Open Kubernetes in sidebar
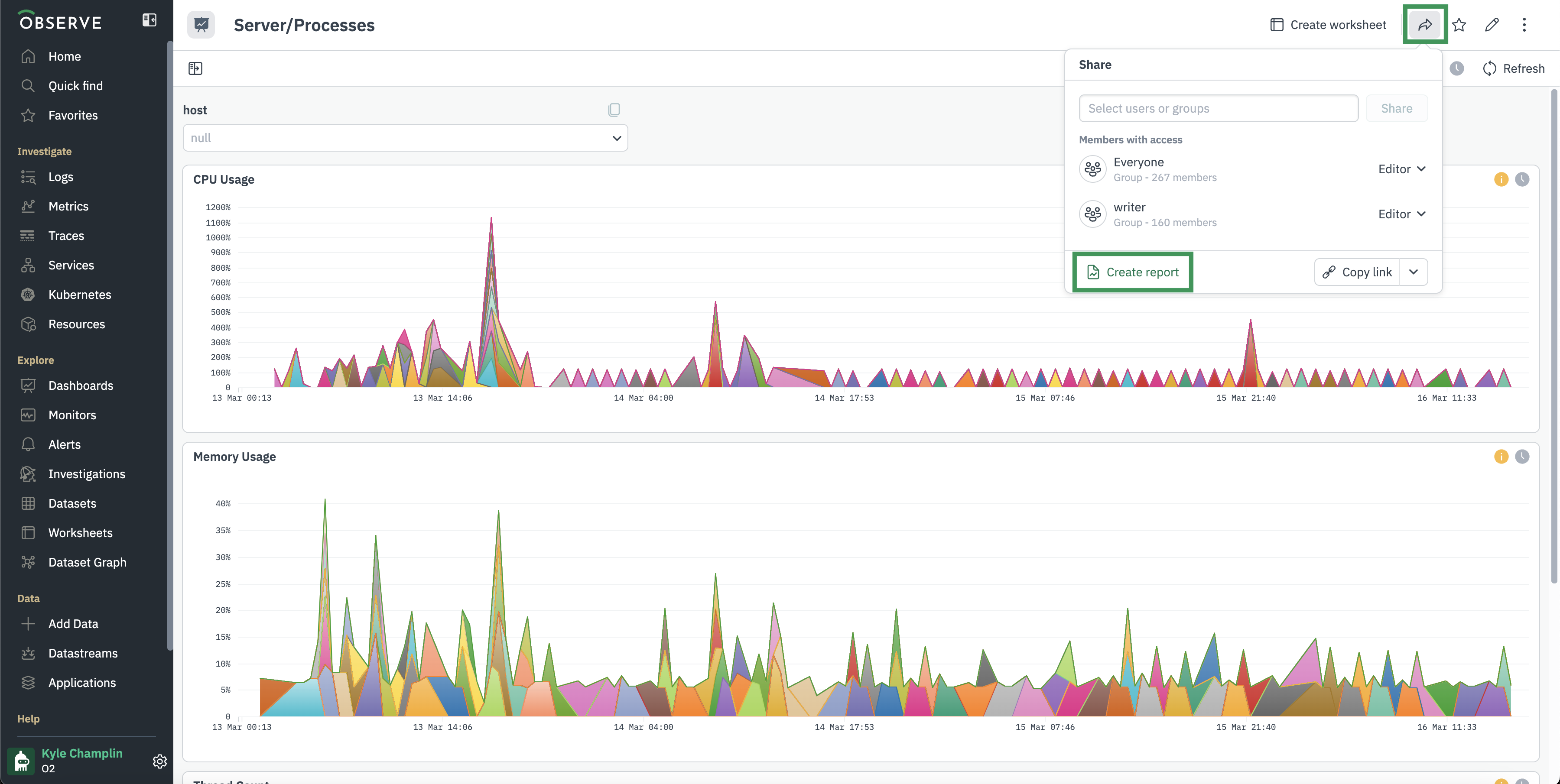The height and width of the screenshot is (784, 1560). point(79,295)
